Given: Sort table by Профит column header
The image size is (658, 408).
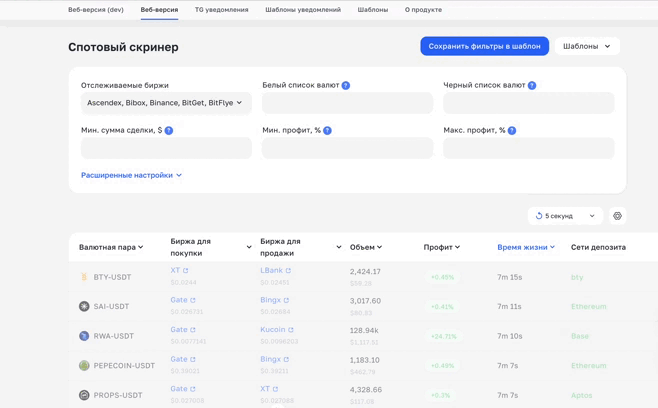Looking at the screenshot, I should click(441, 247).
